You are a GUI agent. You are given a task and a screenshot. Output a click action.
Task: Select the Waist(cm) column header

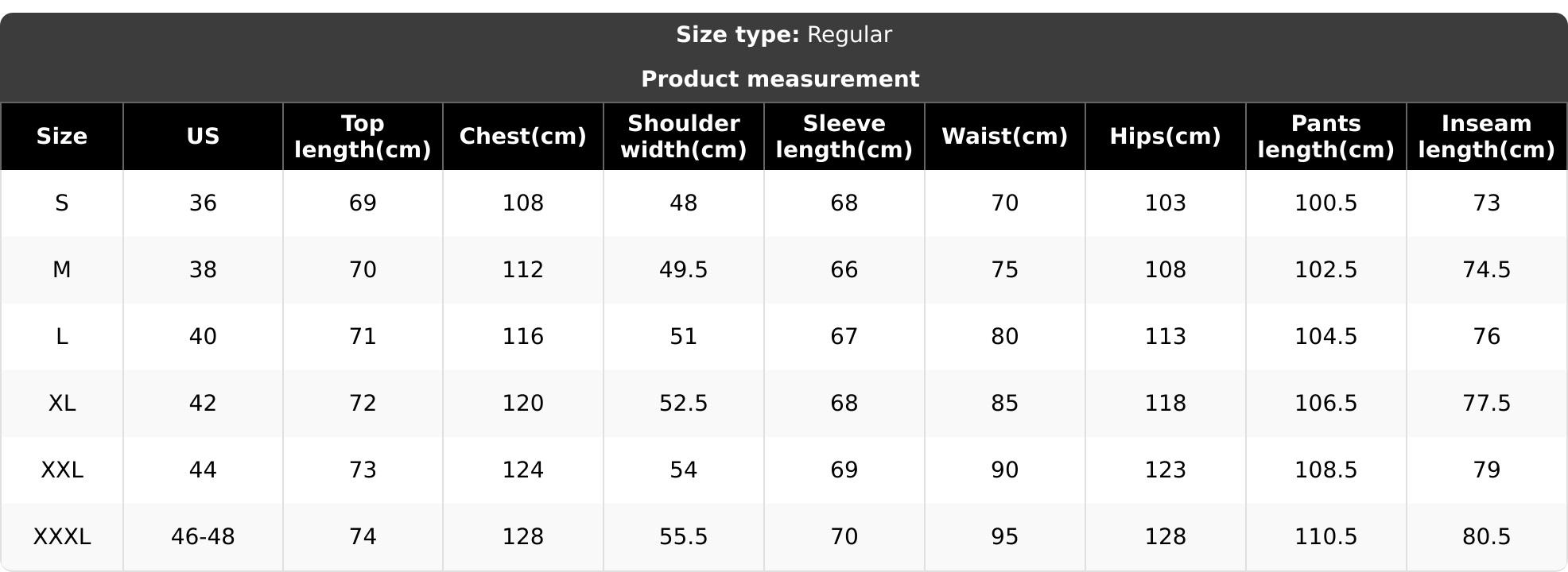point(1005,137)
